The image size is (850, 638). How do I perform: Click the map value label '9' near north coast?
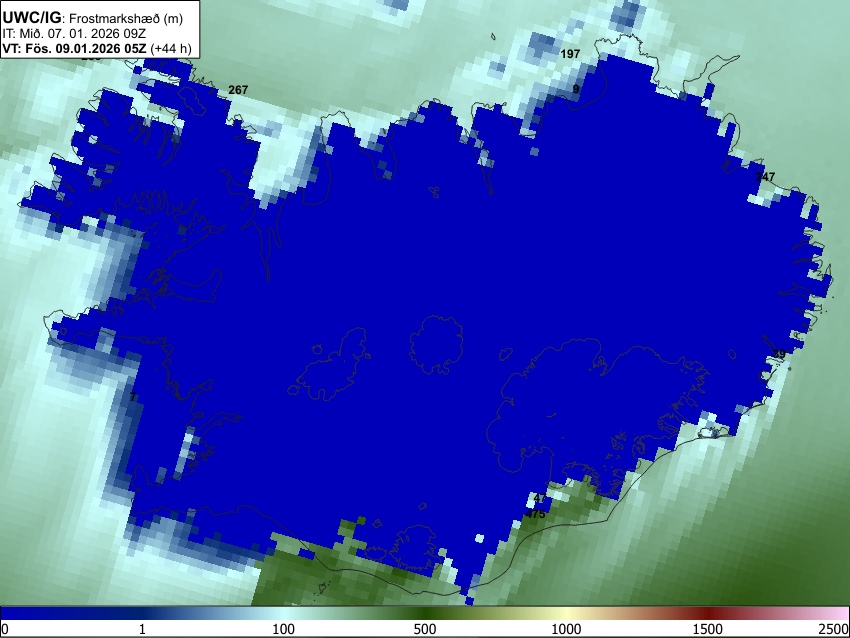(x=576, y=89)
